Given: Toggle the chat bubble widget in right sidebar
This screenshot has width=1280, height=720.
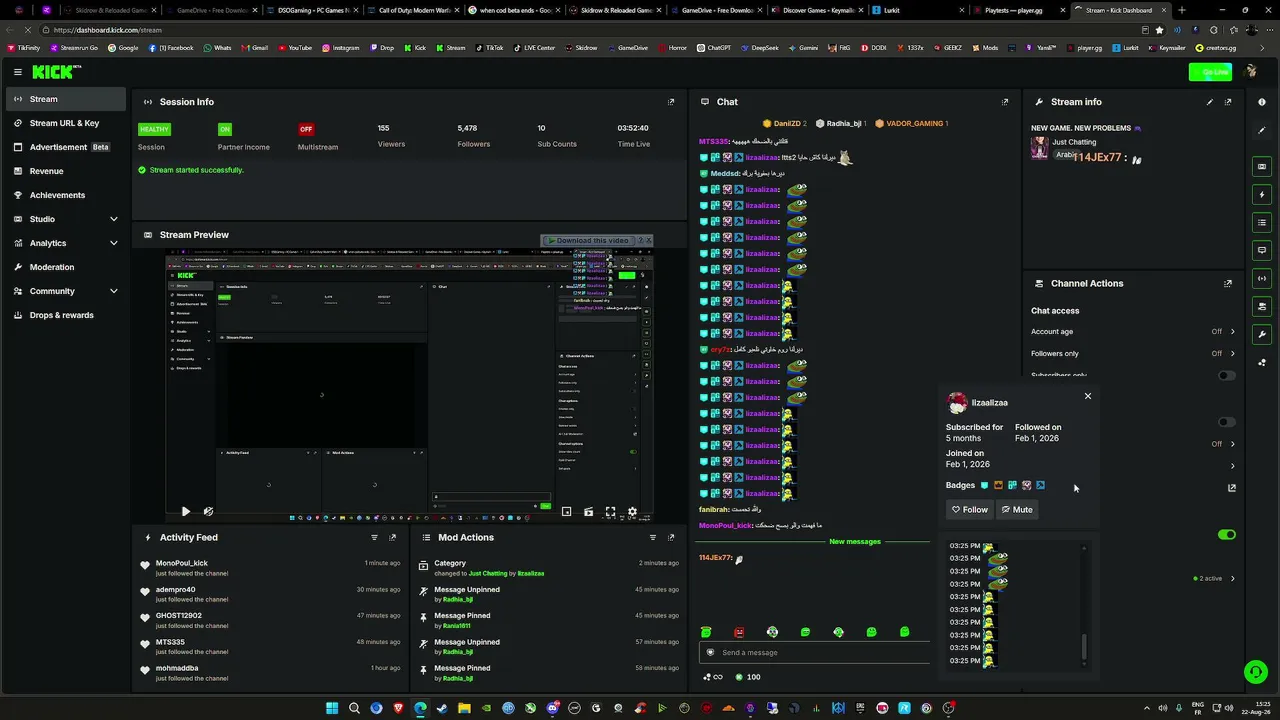Looking at the screenshot, I should click(x=1262, y=250).
